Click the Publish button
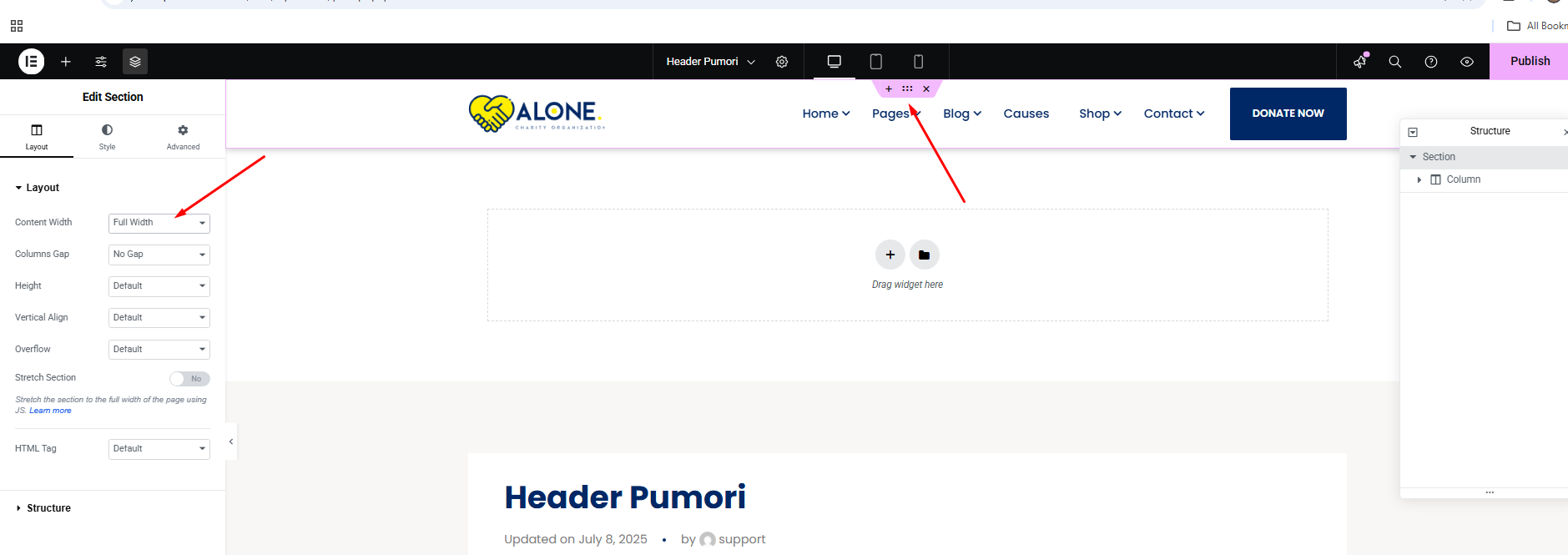The width and height of the screenshot is (1568, 555). pos(1530,61)
